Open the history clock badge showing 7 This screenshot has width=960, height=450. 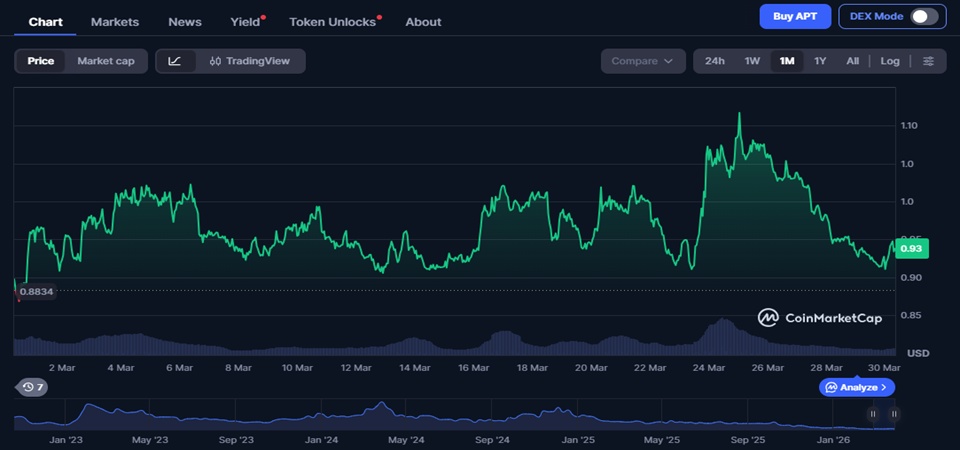tap(32, 387)
